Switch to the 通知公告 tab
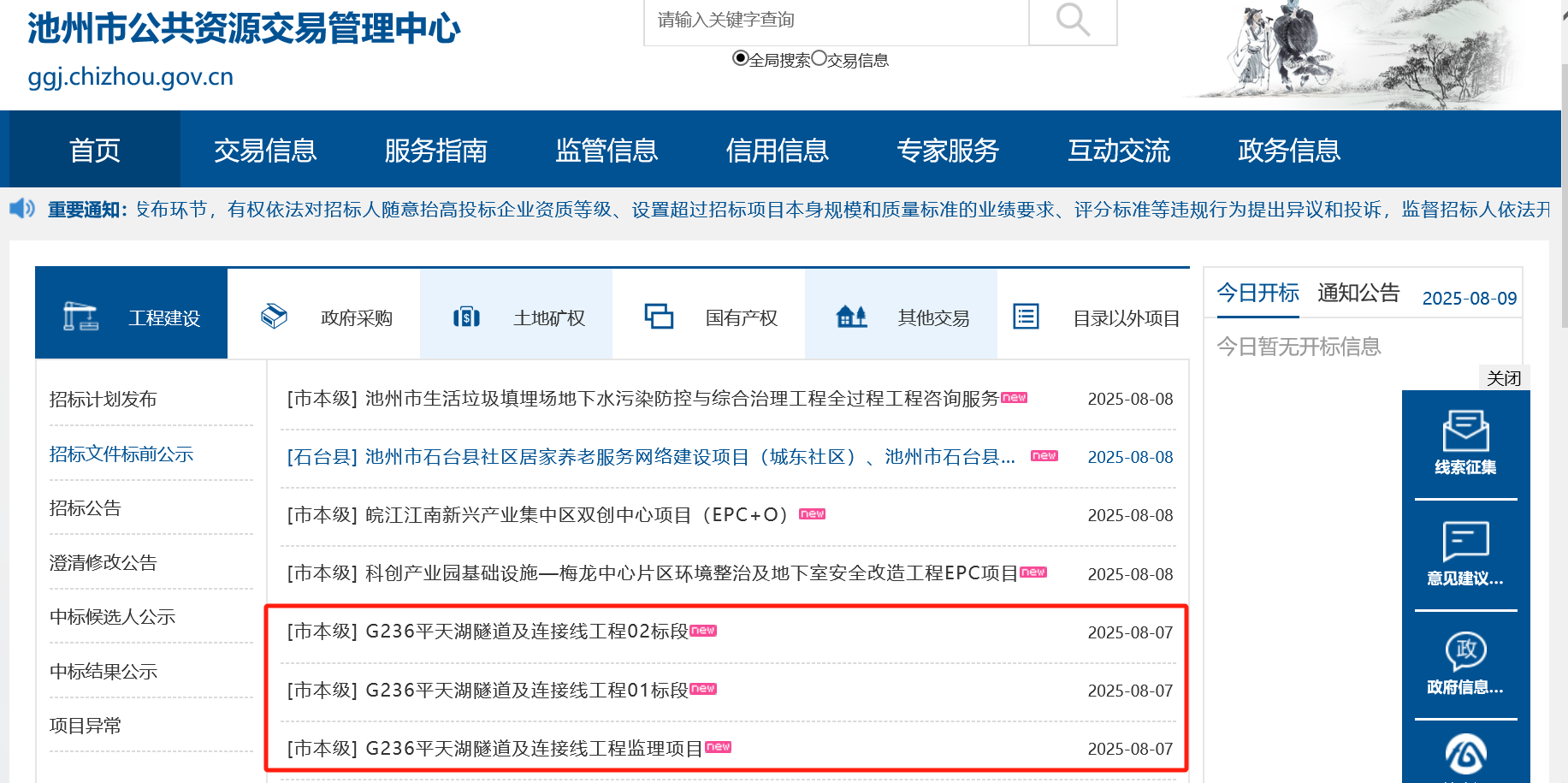Viewport: 1568px width, 783px height. pyautogui.click(x=1358, y=293)
